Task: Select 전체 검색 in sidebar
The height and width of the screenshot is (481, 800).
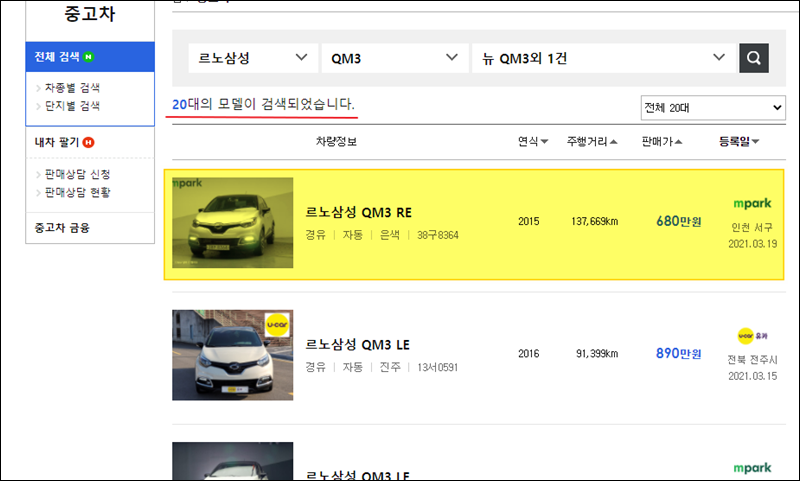Action: (x=90, y=57)
